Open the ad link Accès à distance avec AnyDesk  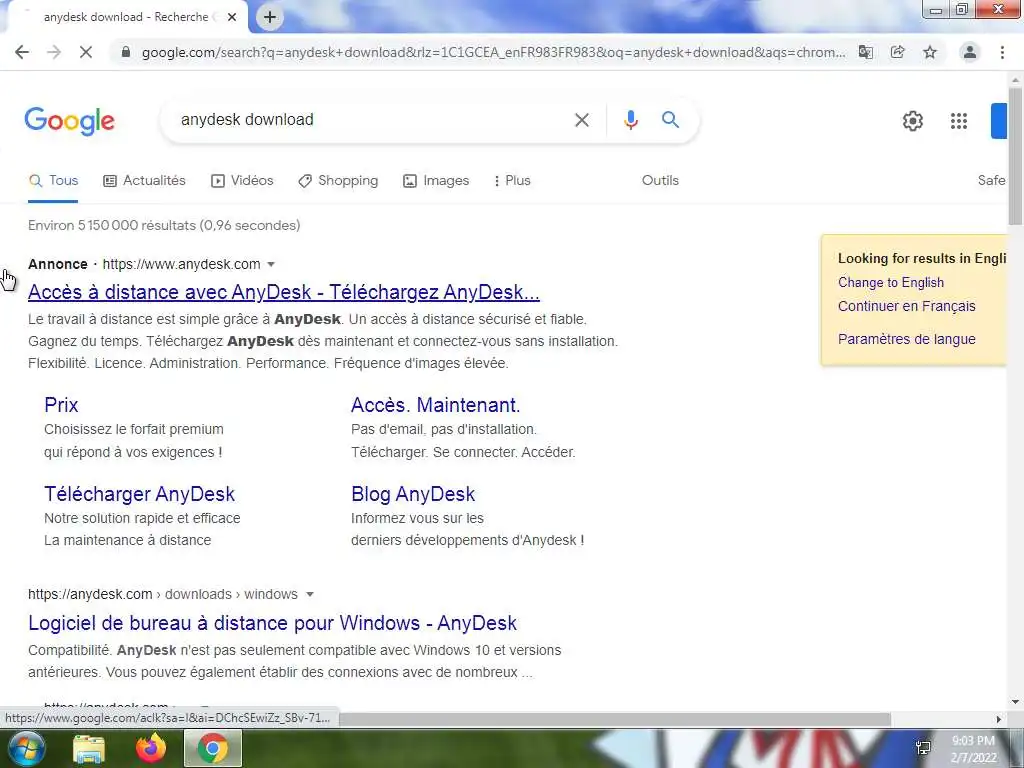click(x=284, y=292)
